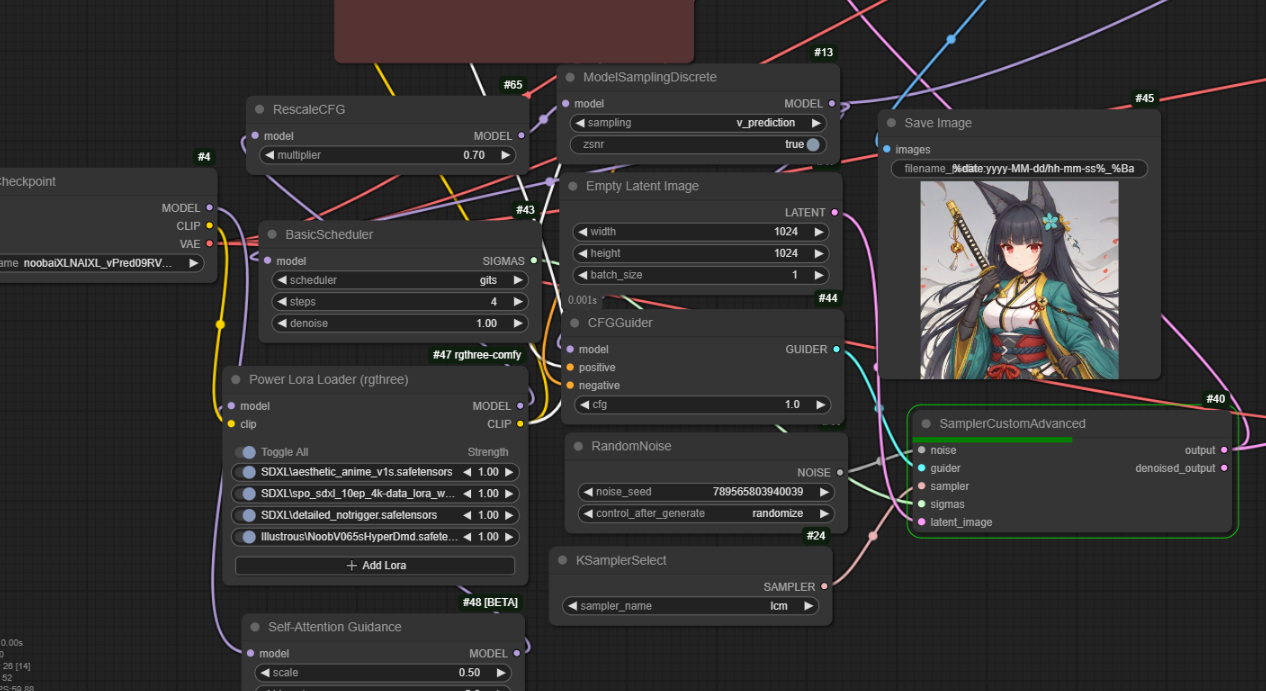Collapse the ModelSamplingDiscrete node via title dot

[570, 77]
